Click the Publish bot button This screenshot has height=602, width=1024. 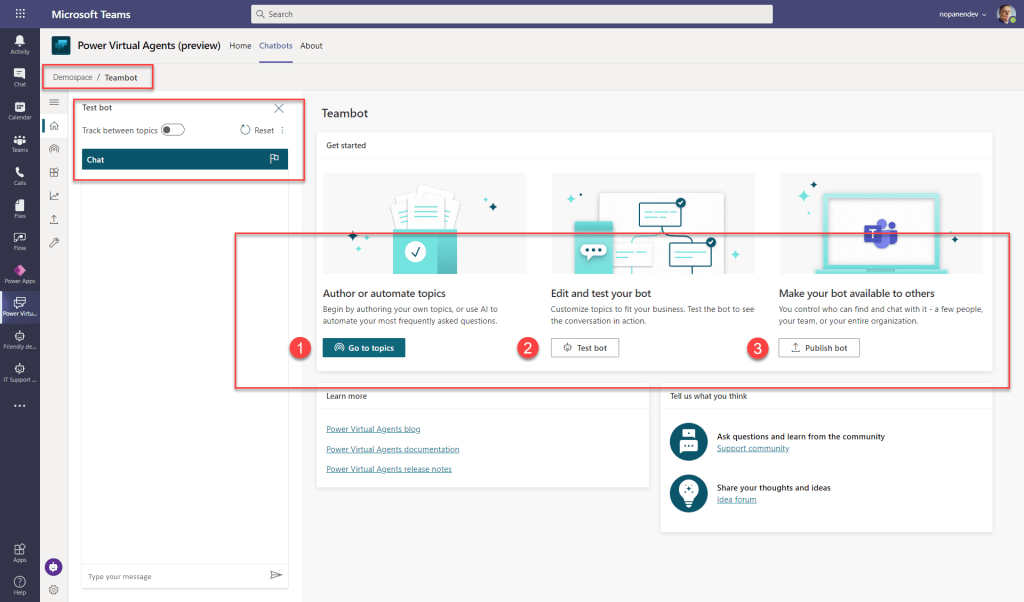818,348
